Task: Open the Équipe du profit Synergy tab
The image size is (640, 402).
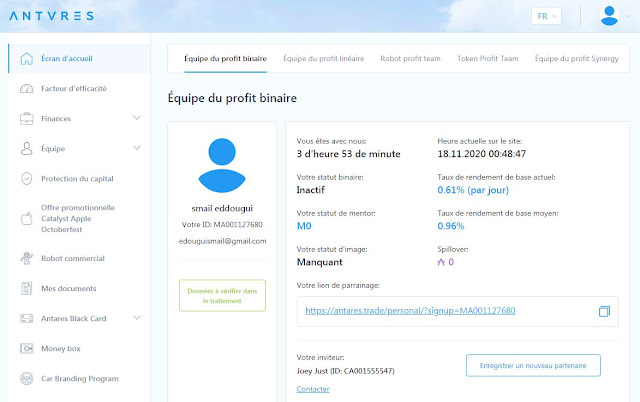Action: (x=577, y=58)
